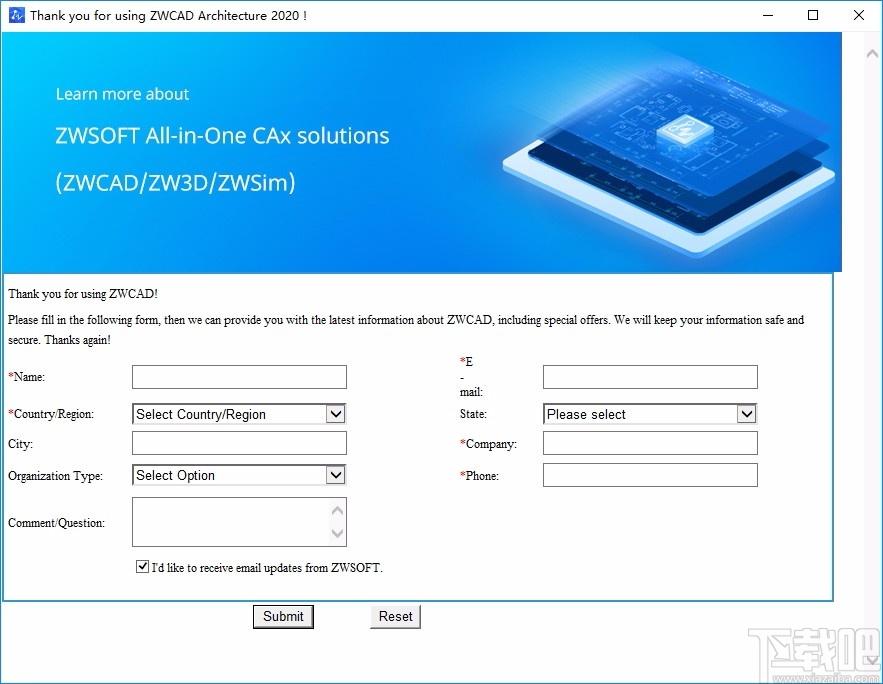Click the scrollbar up arrow
The width and height of the screenshot is (883, 684).
(x=872, y=54)
